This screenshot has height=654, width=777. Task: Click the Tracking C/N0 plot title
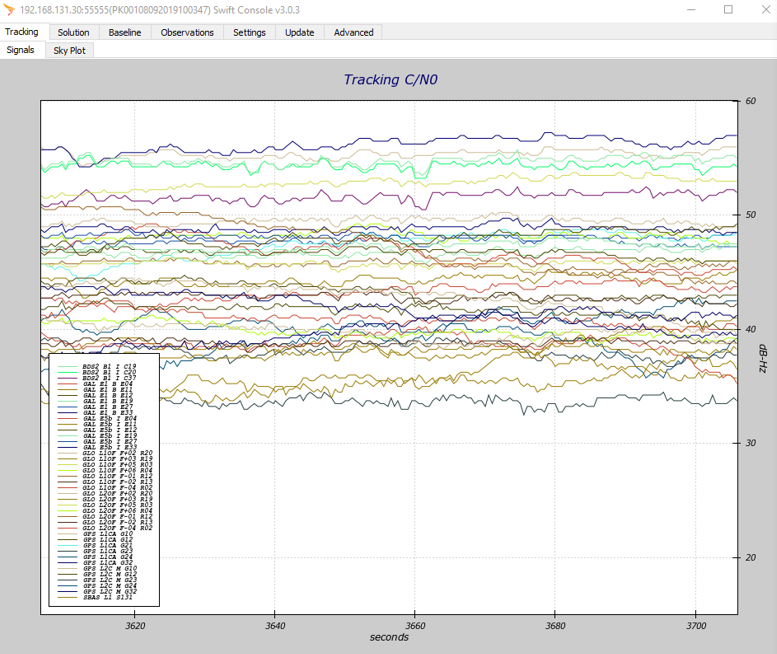tap(390, 80)
